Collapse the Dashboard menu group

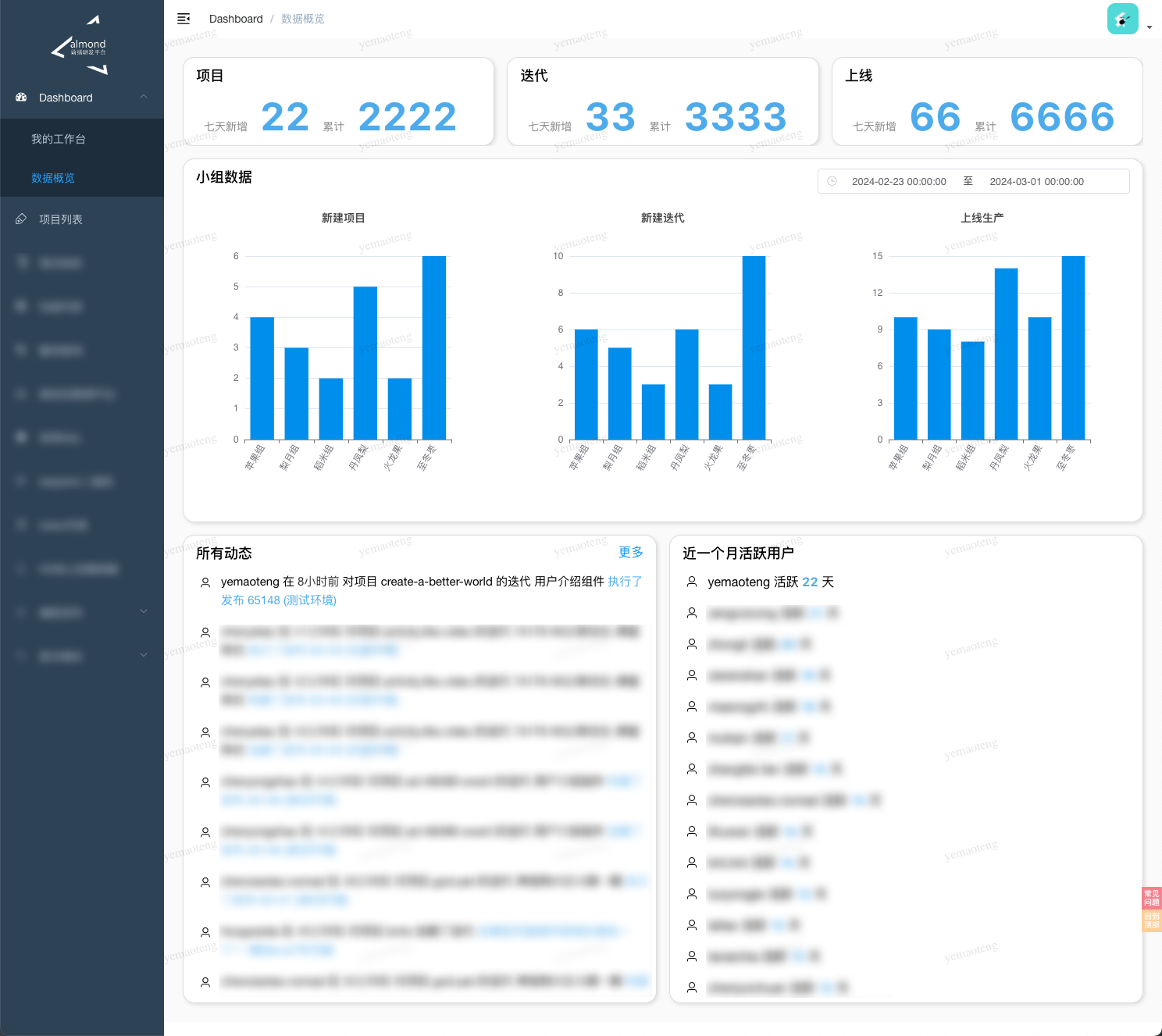(x=143, y=98)
